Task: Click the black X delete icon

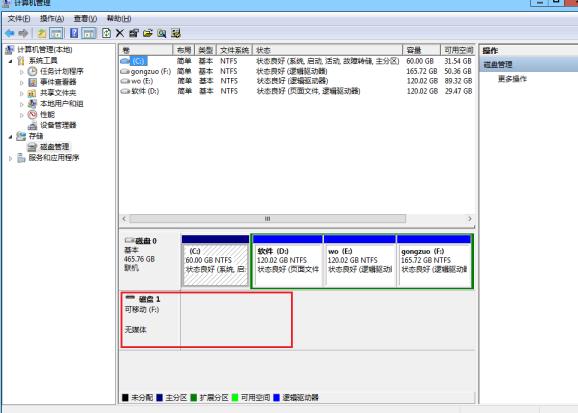Action: click(120, 33)
